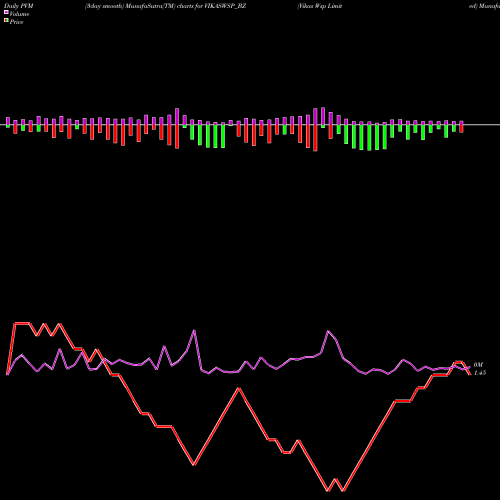Viewport: 500px width, 500px height.
Task: Select the 'Volume' legend label
Action: click(x=19, y=14)
